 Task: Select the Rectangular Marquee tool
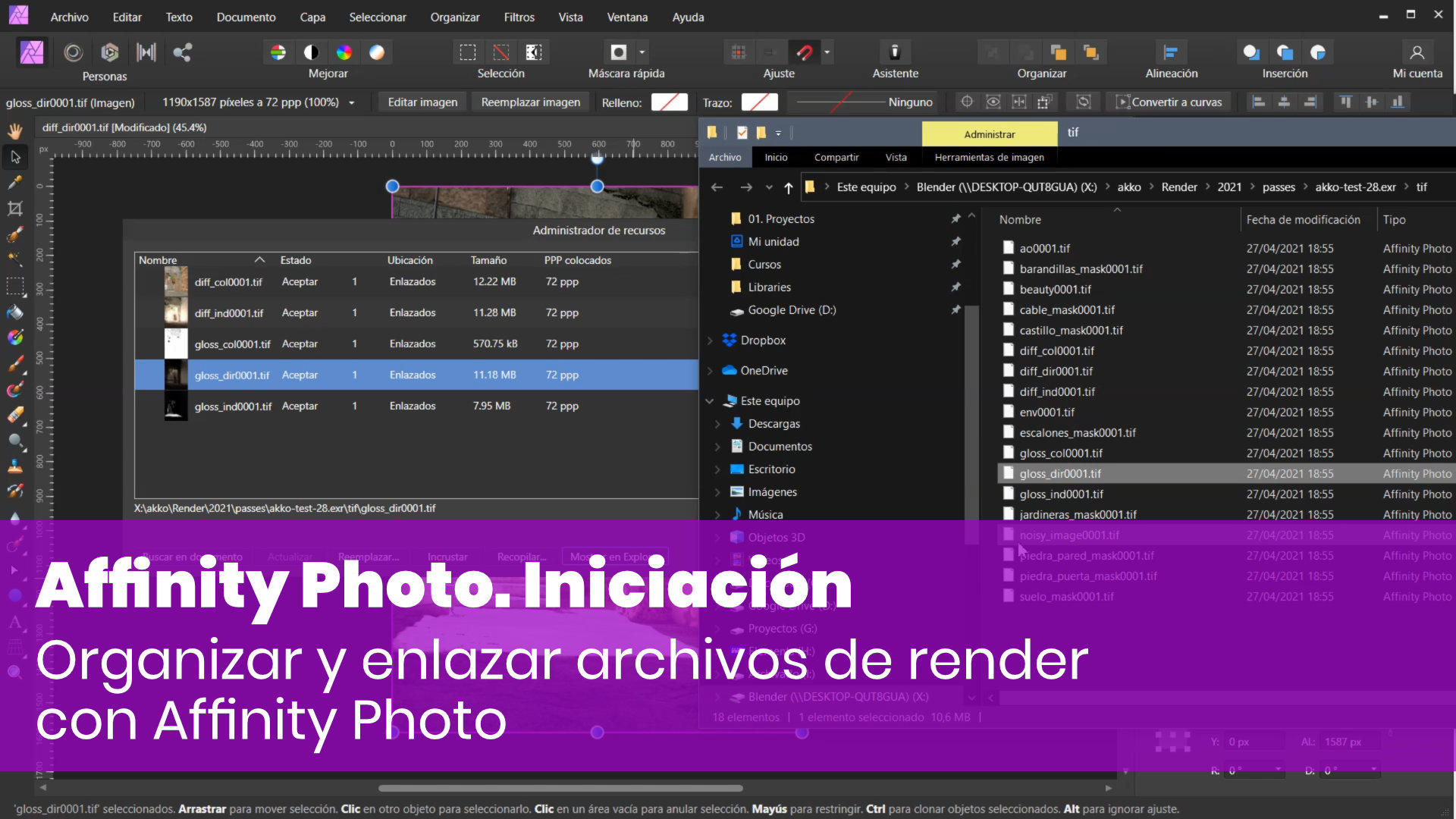15,286
